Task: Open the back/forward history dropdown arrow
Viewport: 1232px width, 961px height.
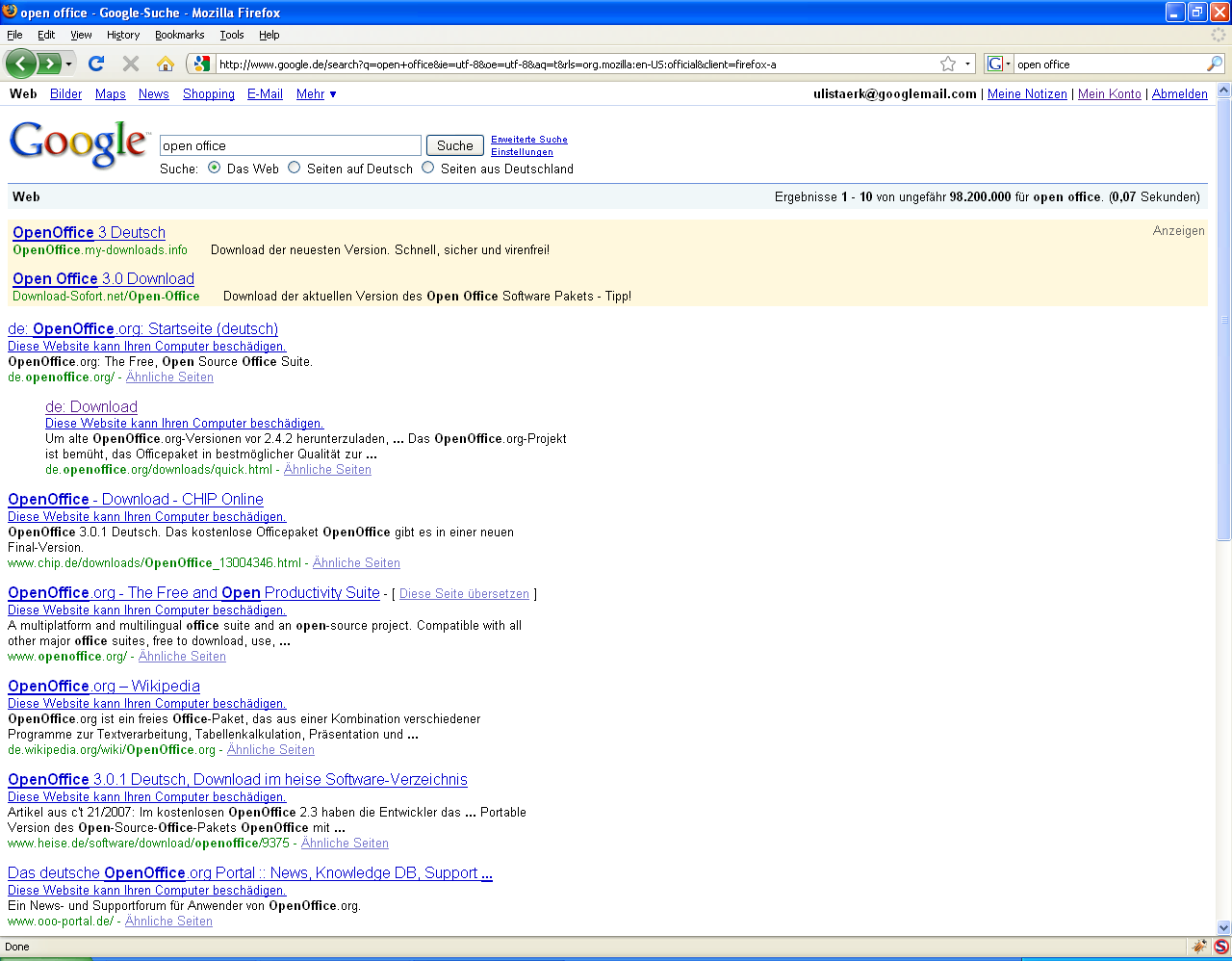Action: coord(68,65)
